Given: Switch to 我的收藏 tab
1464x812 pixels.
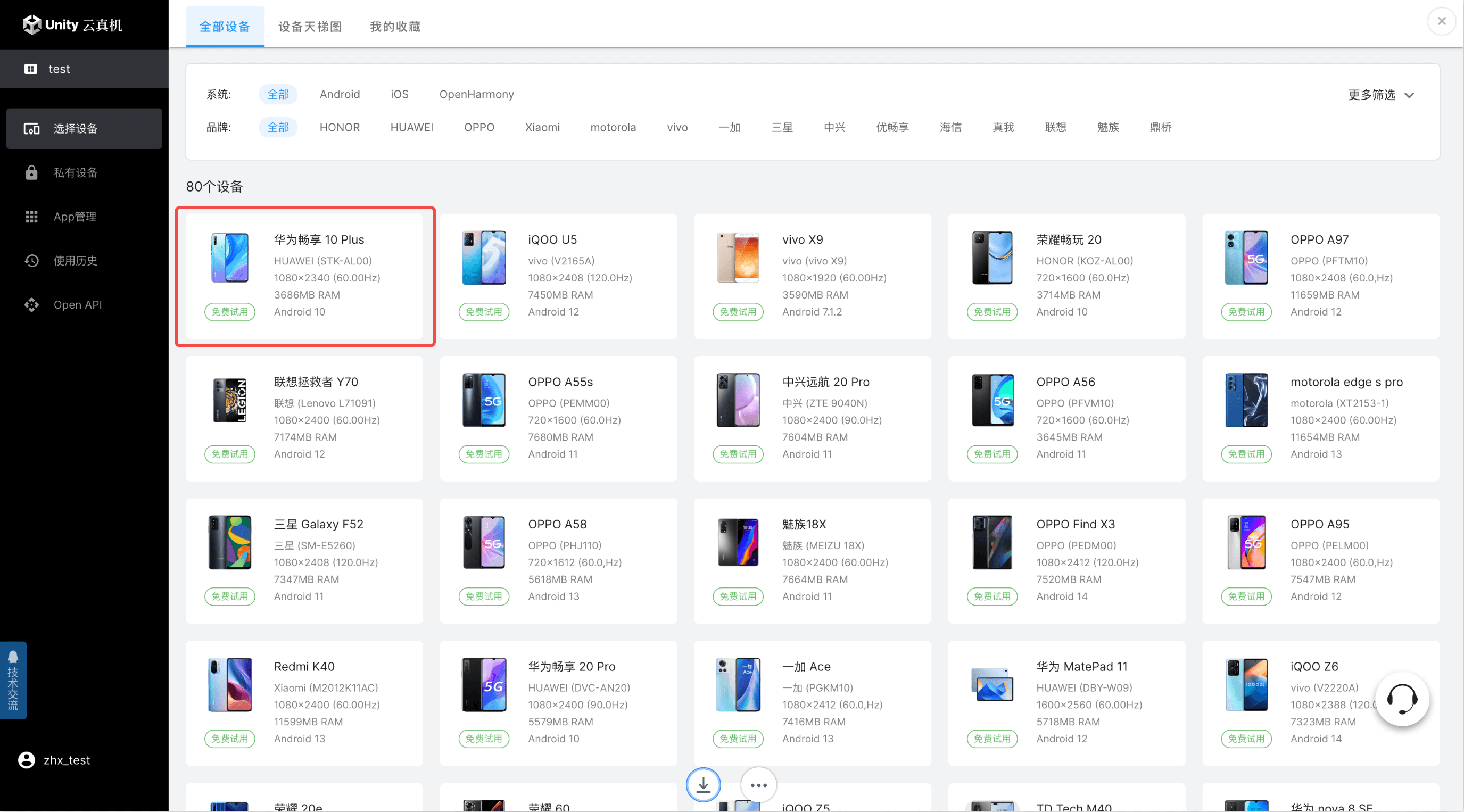Looking at the screenshot, I should pyautogui.click(x=395, y=27).
